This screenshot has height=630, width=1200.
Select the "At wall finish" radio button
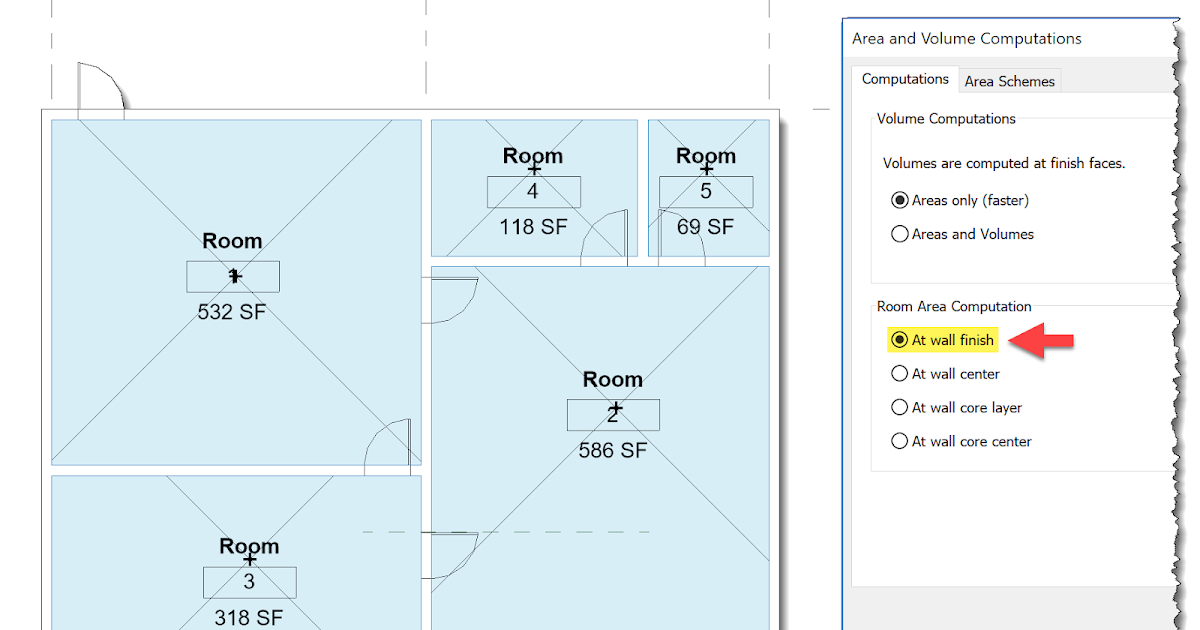(x=899, y=340)
